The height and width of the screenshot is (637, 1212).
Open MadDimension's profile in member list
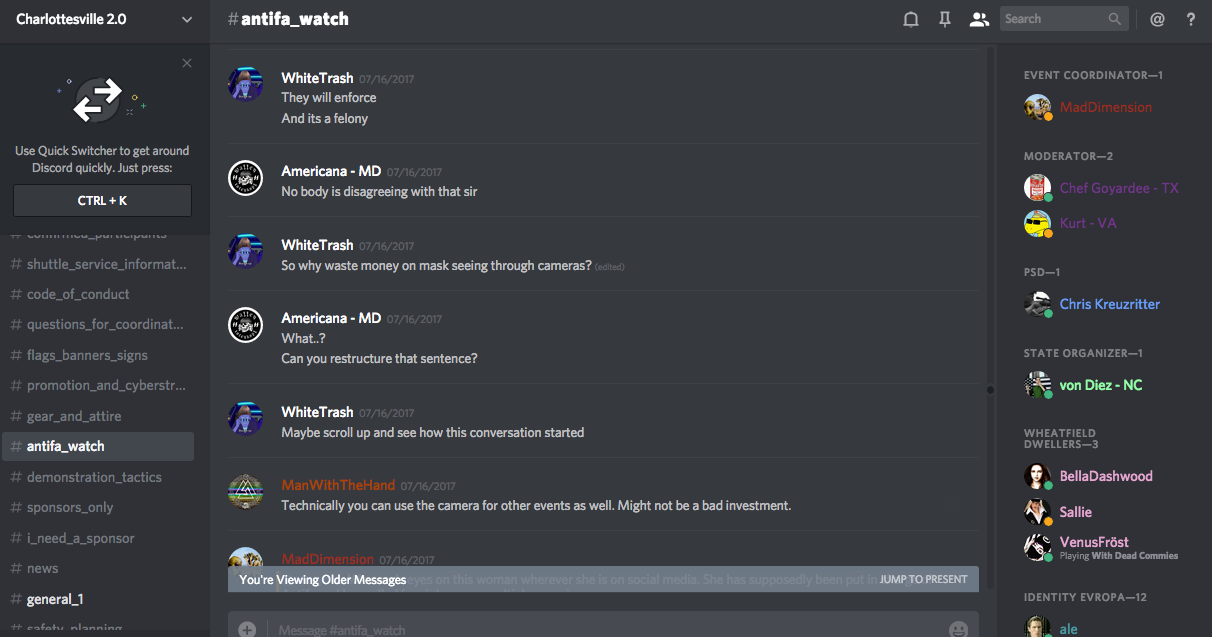(x=1105, y=107)
